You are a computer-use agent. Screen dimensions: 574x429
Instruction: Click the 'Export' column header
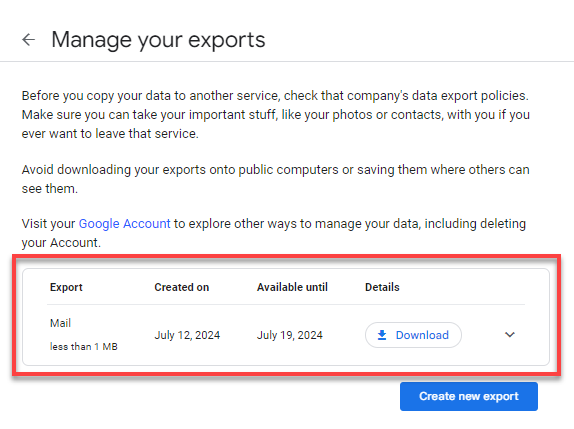pos(66,287)
